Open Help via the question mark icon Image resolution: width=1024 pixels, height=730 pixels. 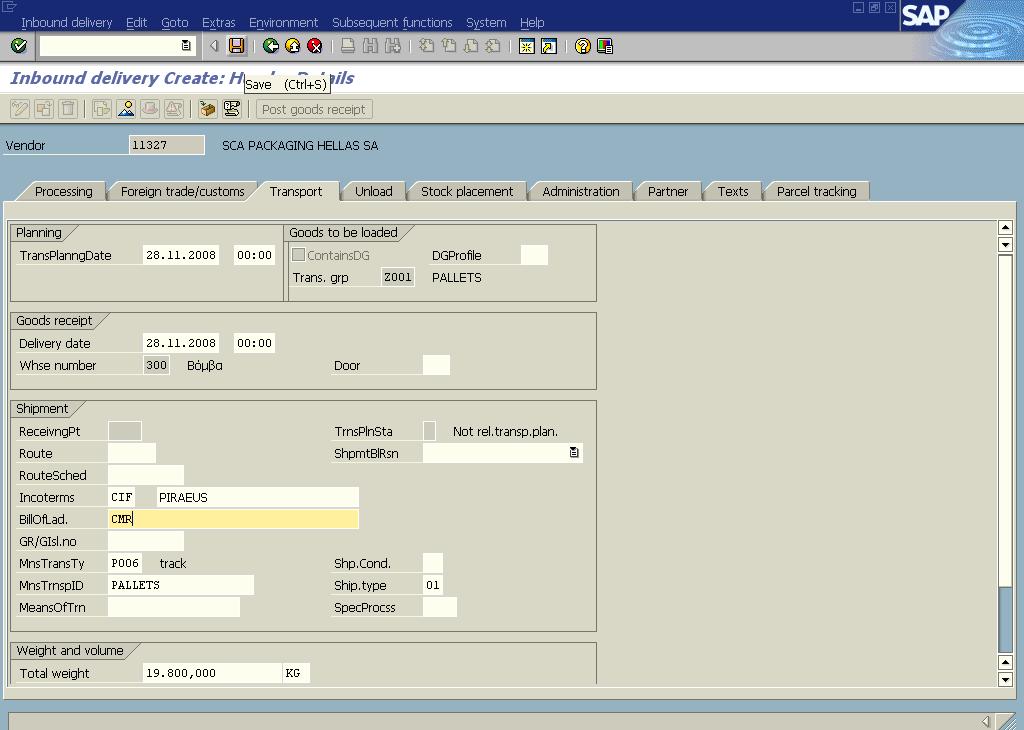pyautogui.click(x=583, y=46)
